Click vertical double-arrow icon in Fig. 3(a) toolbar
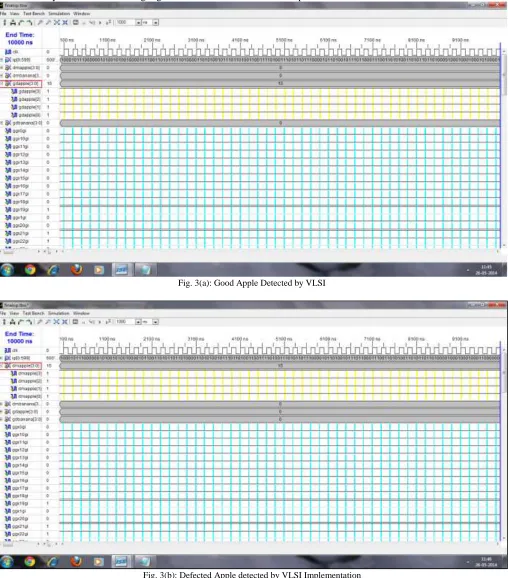This screenshot has height=578, width=508. (4, 22)
